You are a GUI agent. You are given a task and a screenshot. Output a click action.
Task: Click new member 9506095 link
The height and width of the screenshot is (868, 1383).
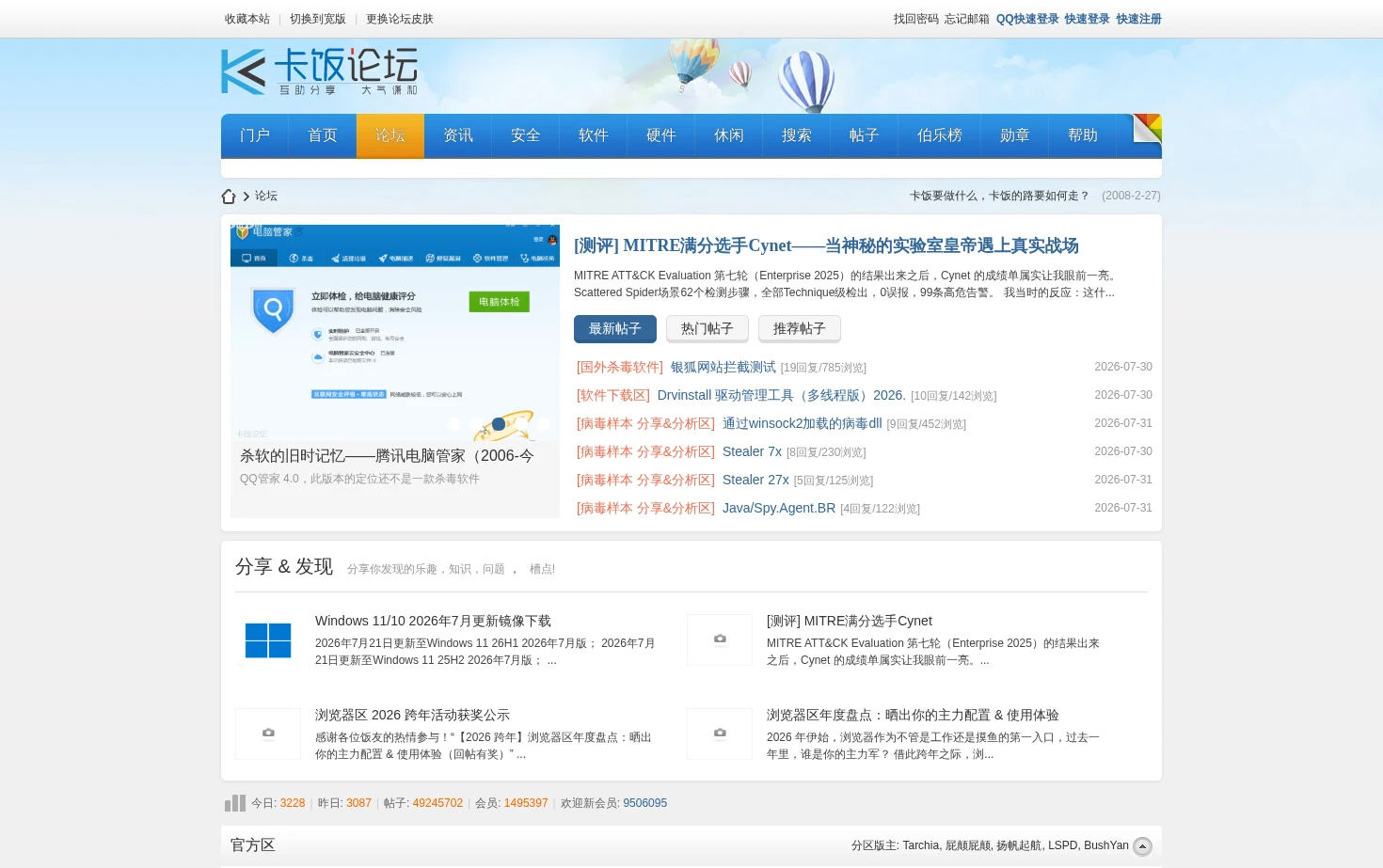pos(644,803)
